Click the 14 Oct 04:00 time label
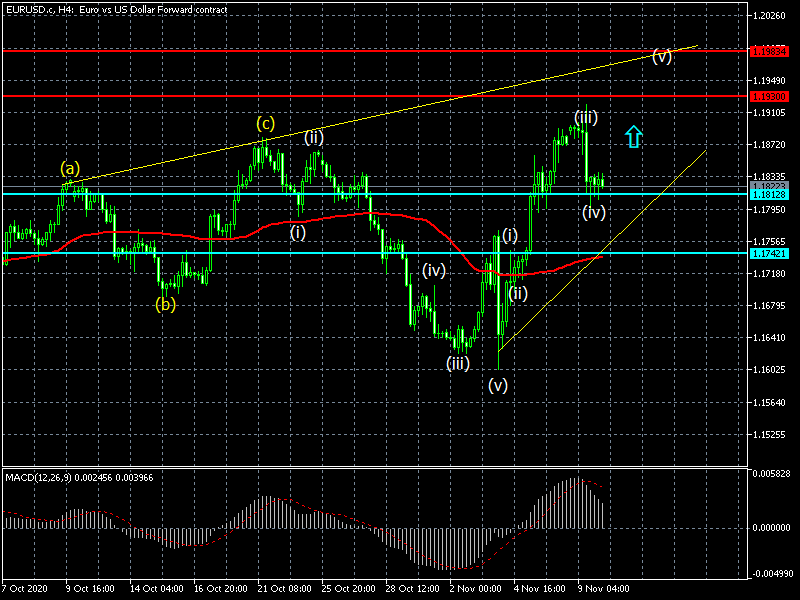This screenshot has height=600, width=800. (156, 588)
